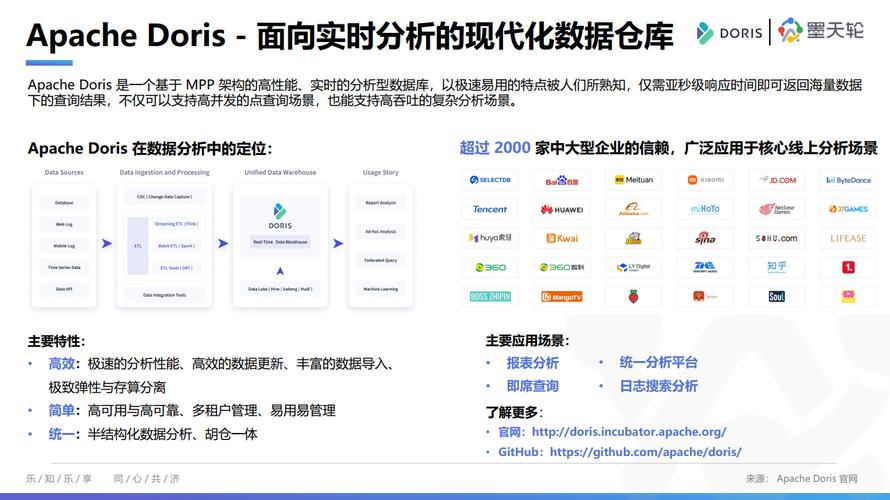Click the 即席查询 scenario link
The image size is (890, 500).
(x=532, y=386)
